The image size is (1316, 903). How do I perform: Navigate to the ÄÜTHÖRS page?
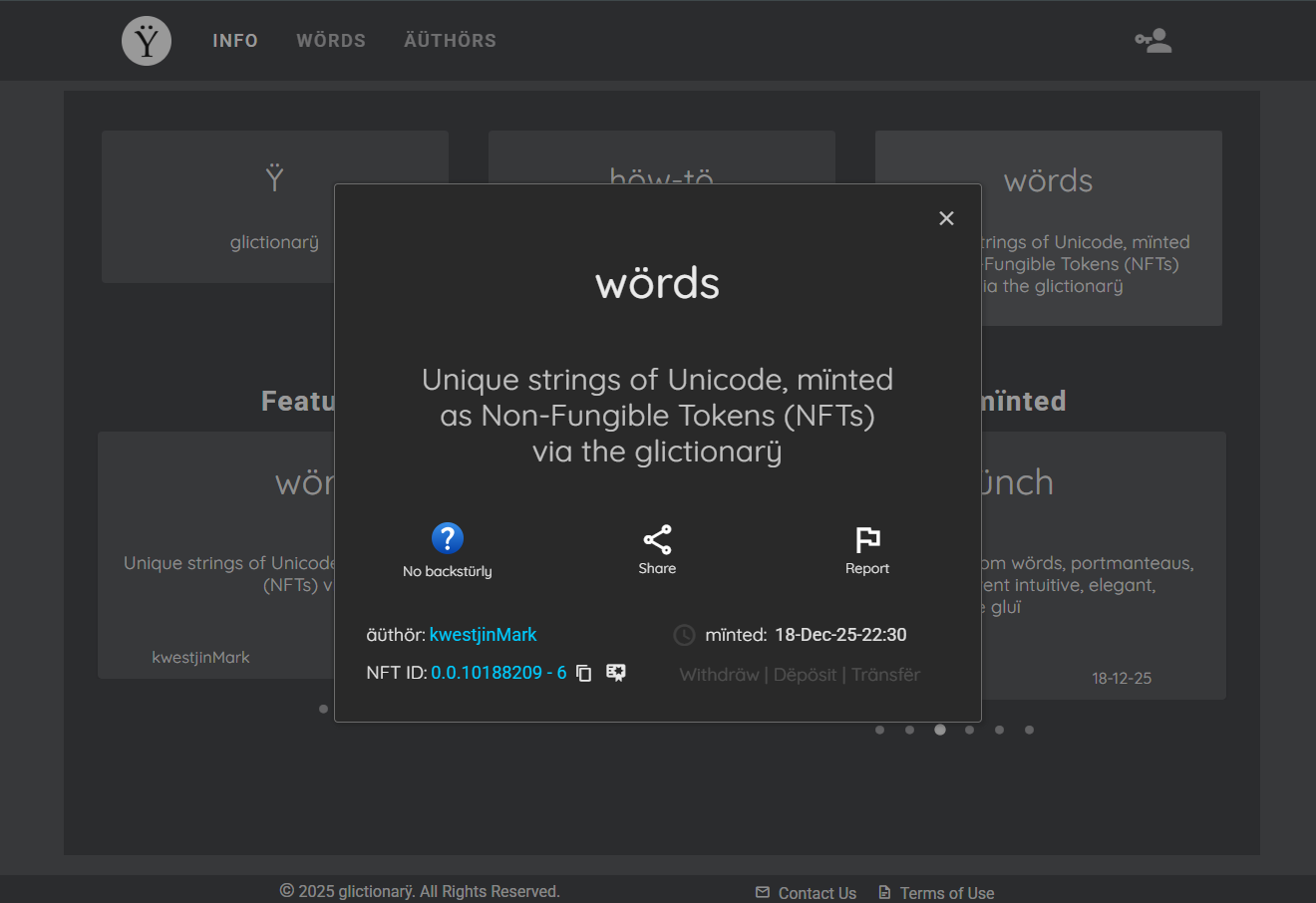tap(450, 41)
